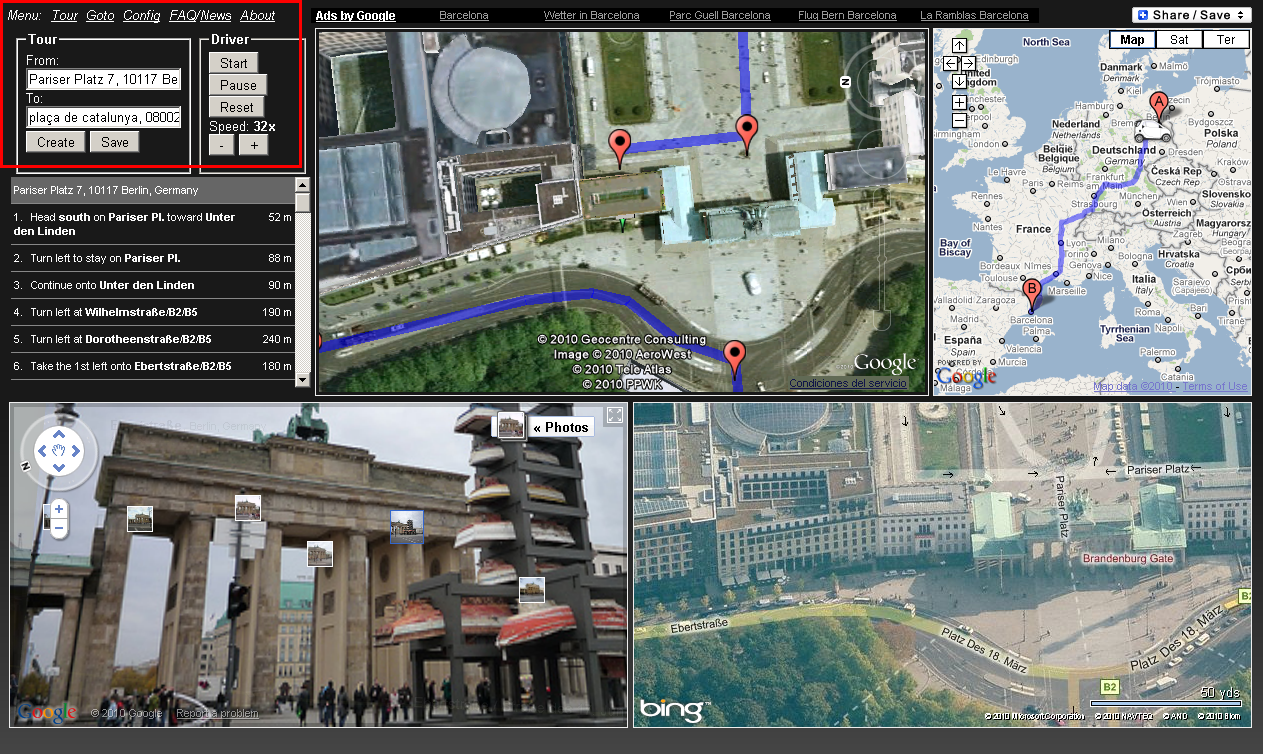Image resolution: width=1263 pixels, height=754 pixels.
Task: Click the white car icon on the overview map
Action: [1153, 132]
